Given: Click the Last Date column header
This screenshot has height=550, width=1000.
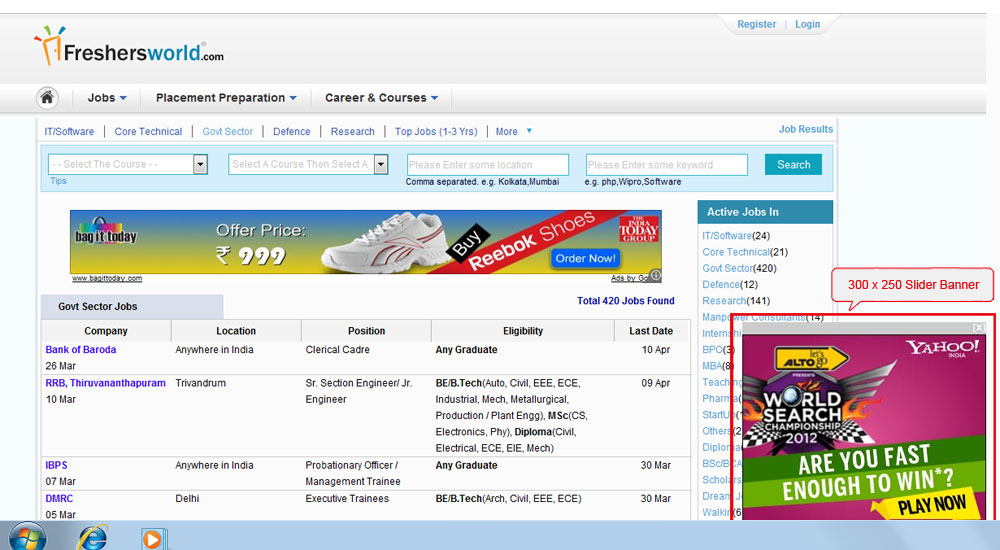Looking at the screenshot, I should coord(651,331).
